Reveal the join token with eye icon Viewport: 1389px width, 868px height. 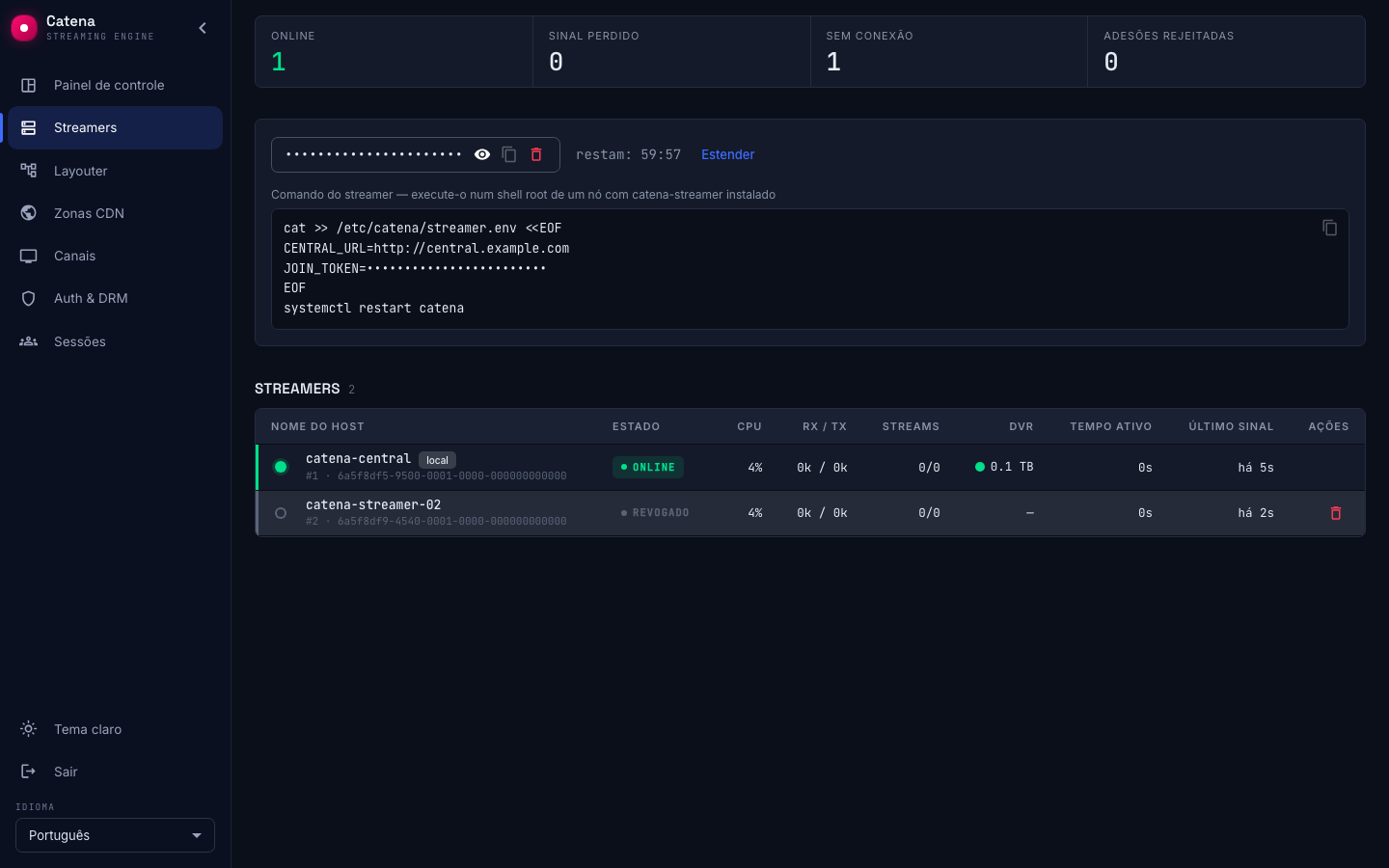482,154
